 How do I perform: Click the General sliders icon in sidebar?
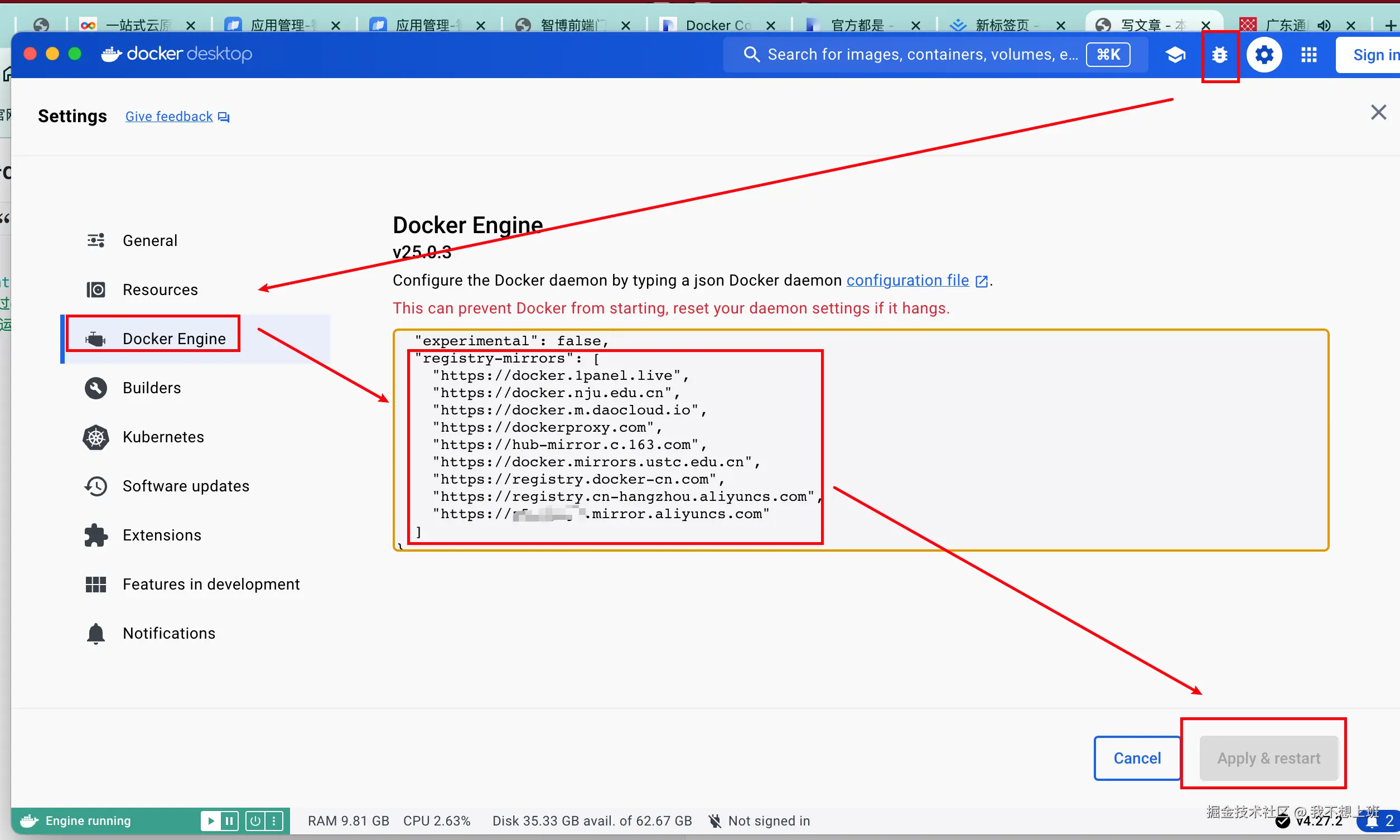pos(95,240)
